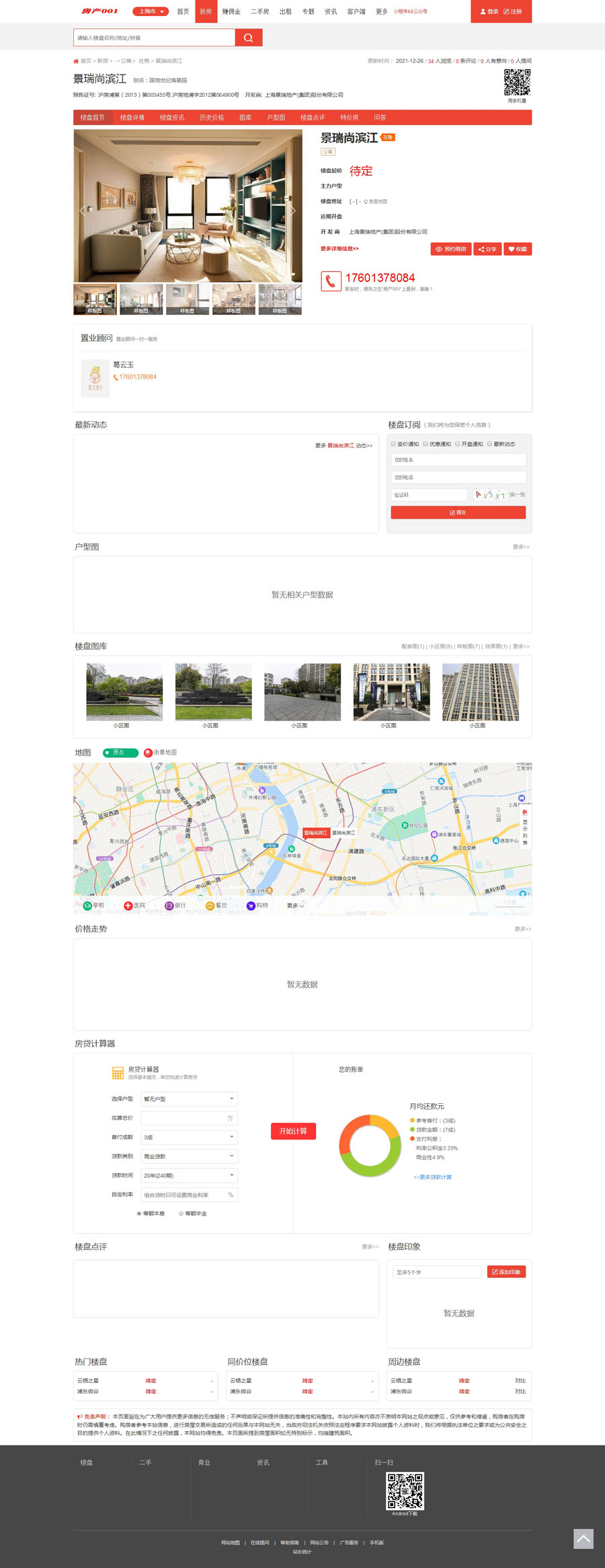Click the back-to-top arrow icon
The height and width of the screenshot is (1568, 605).
583,1538
